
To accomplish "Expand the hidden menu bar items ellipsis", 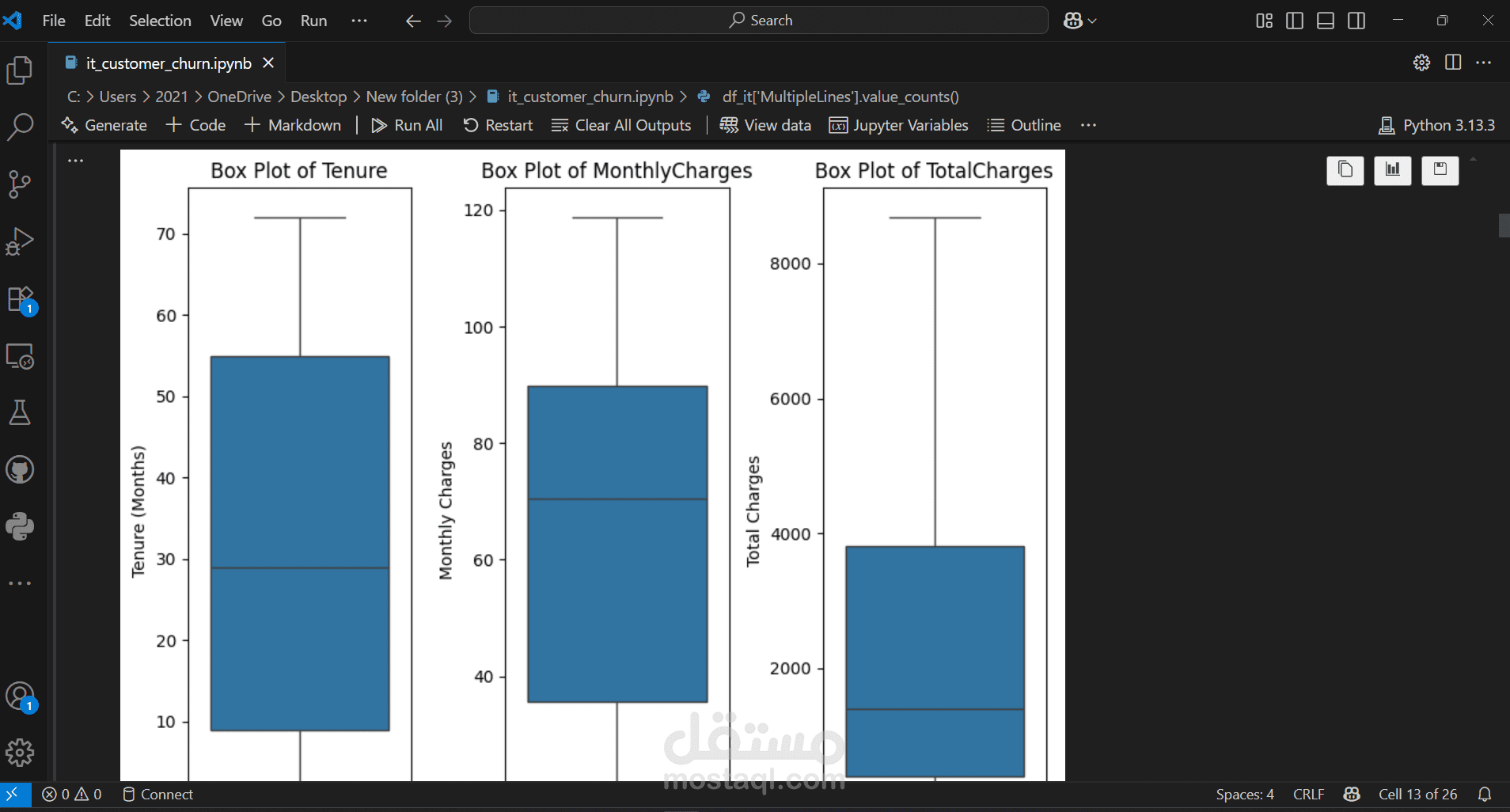I will tap(359, 21).
